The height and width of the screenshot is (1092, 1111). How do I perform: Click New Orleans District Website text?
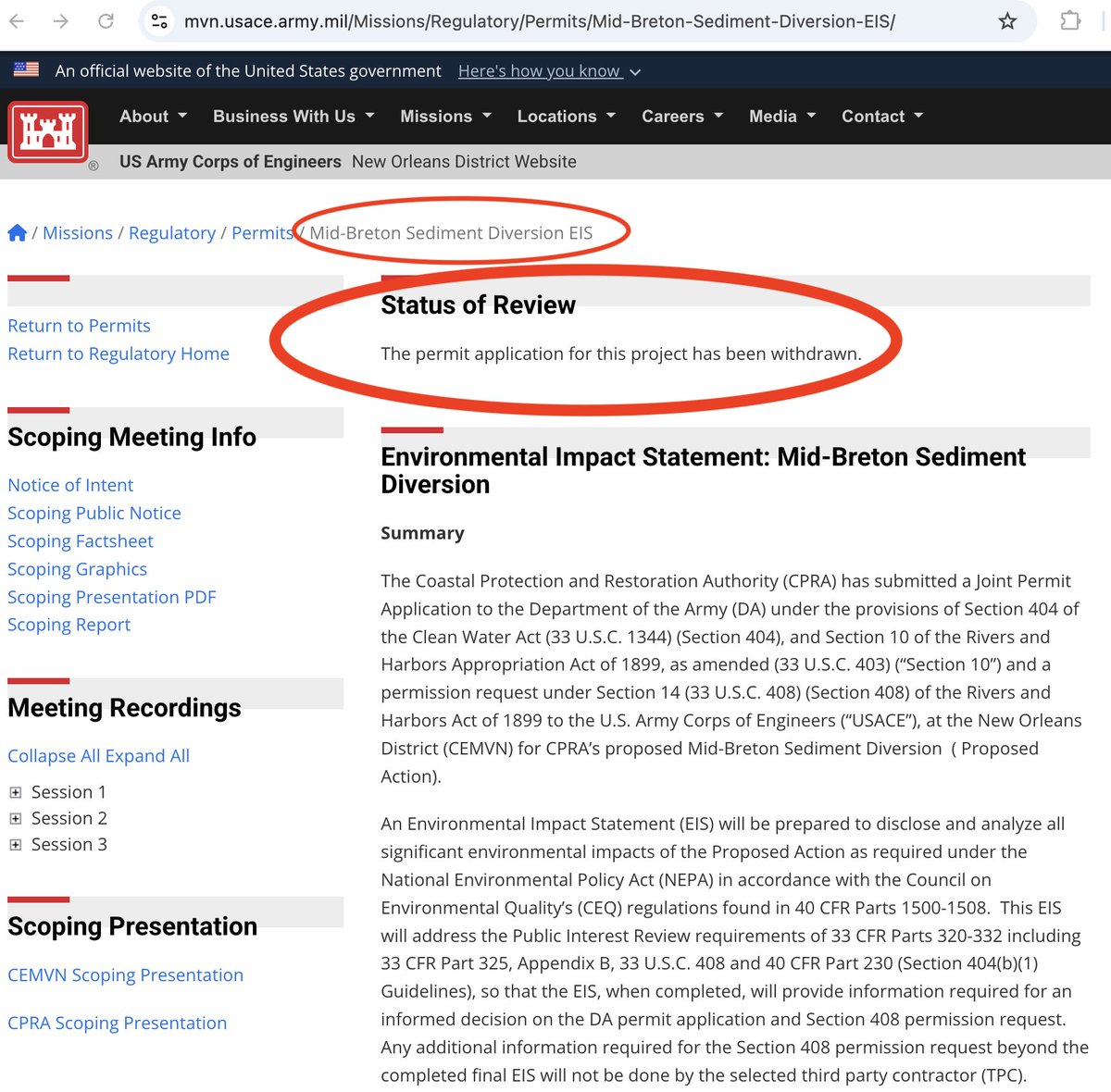464,162
